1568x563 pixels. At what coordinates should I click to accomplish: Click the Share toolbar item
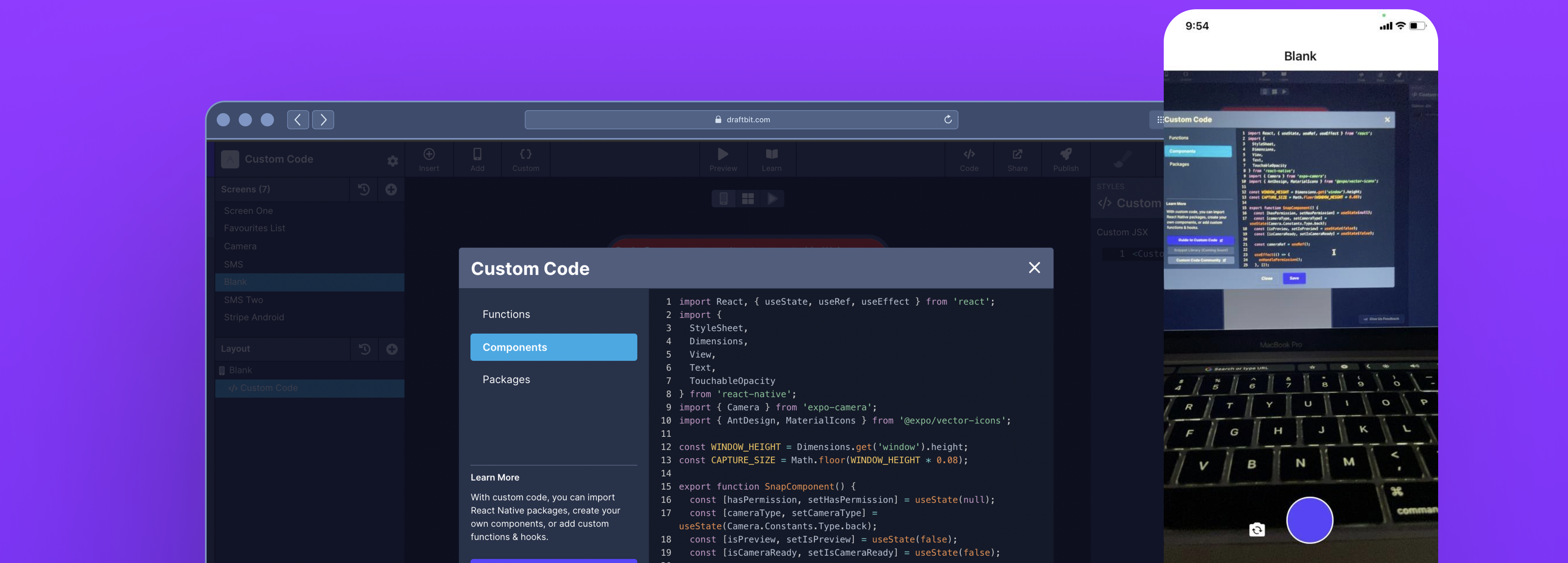click(x=1017, y=160)
